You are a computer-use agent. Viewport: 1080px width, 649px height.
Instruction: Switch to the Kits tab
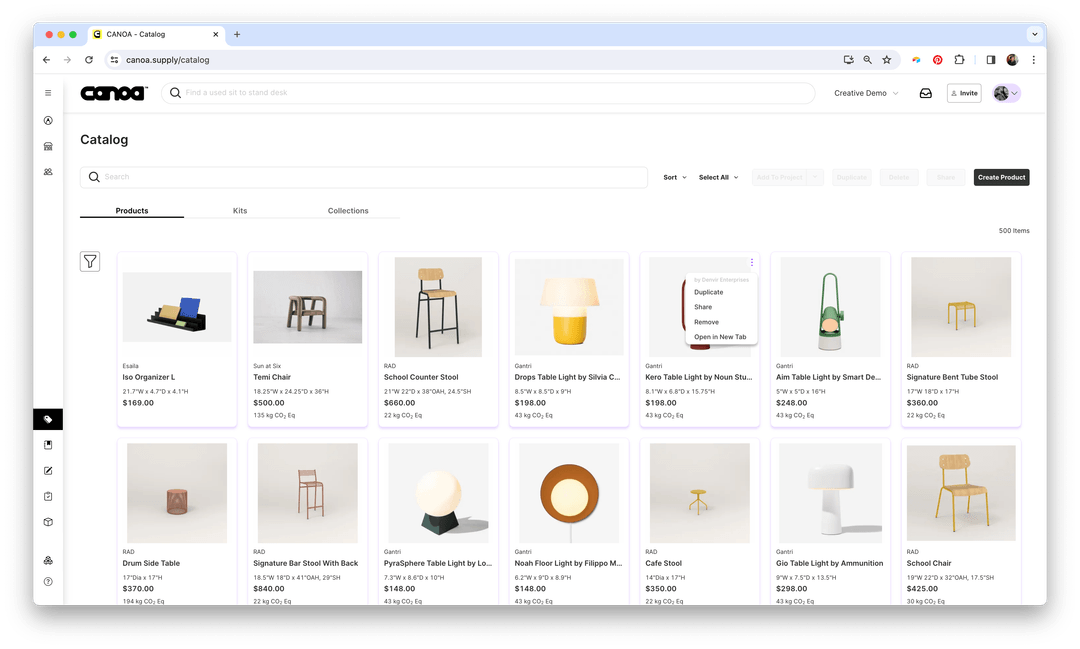pos(240,211)
